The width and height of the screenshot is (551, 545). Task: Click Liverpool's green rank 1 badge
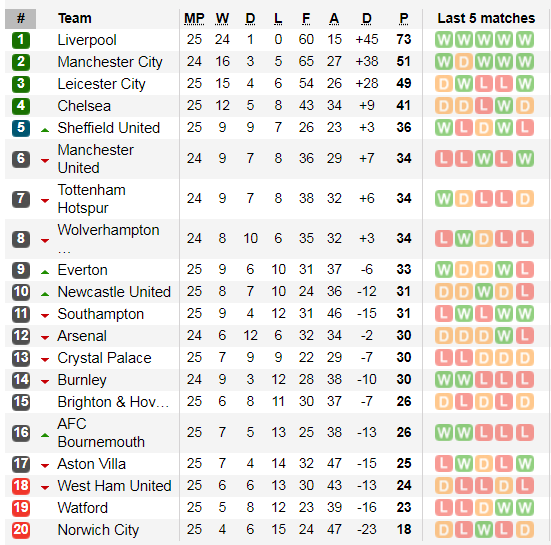(x=21, y=40)
